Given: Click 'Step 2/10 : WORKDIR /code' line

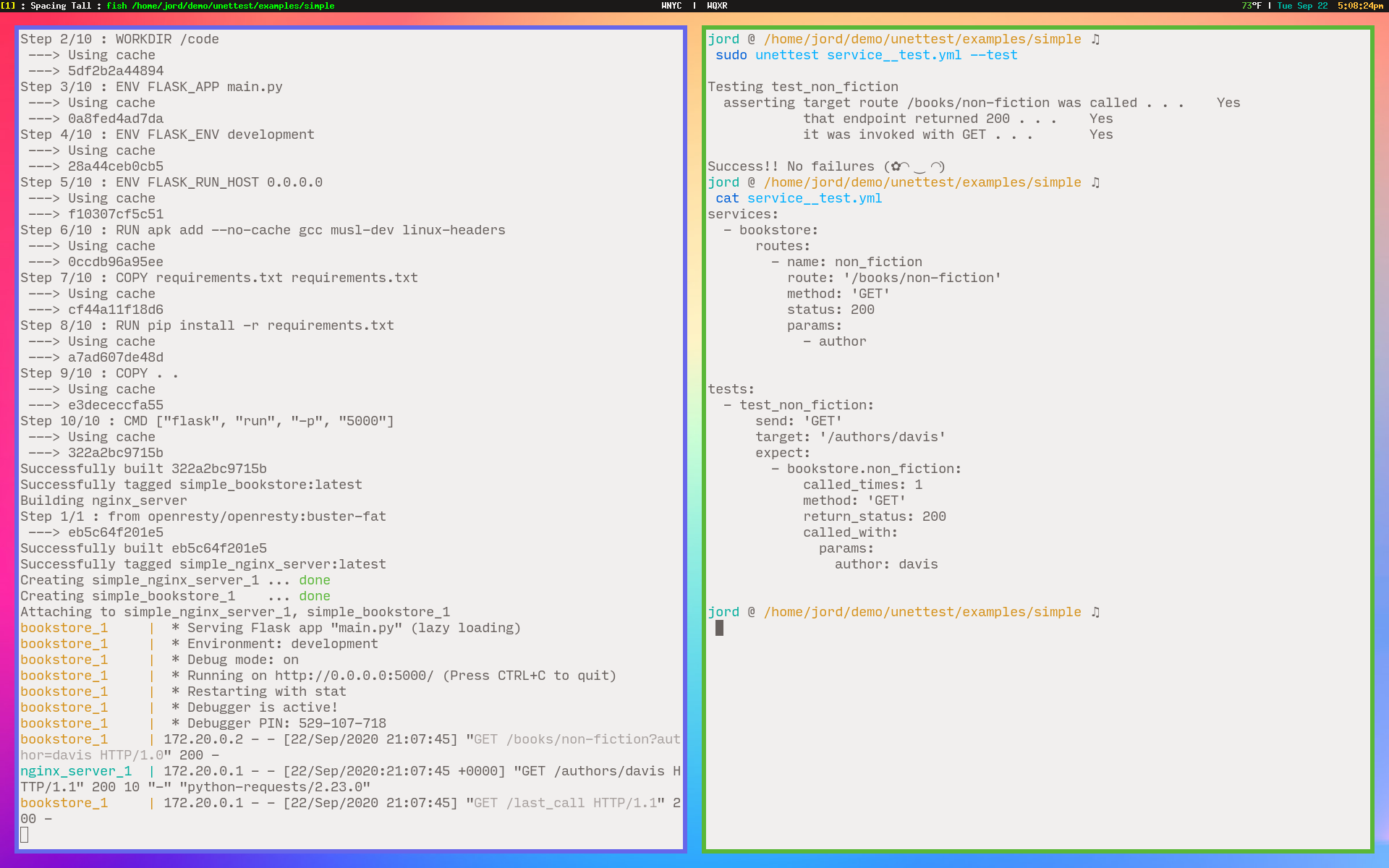Looking at the screenshot, I should point(119,39).
